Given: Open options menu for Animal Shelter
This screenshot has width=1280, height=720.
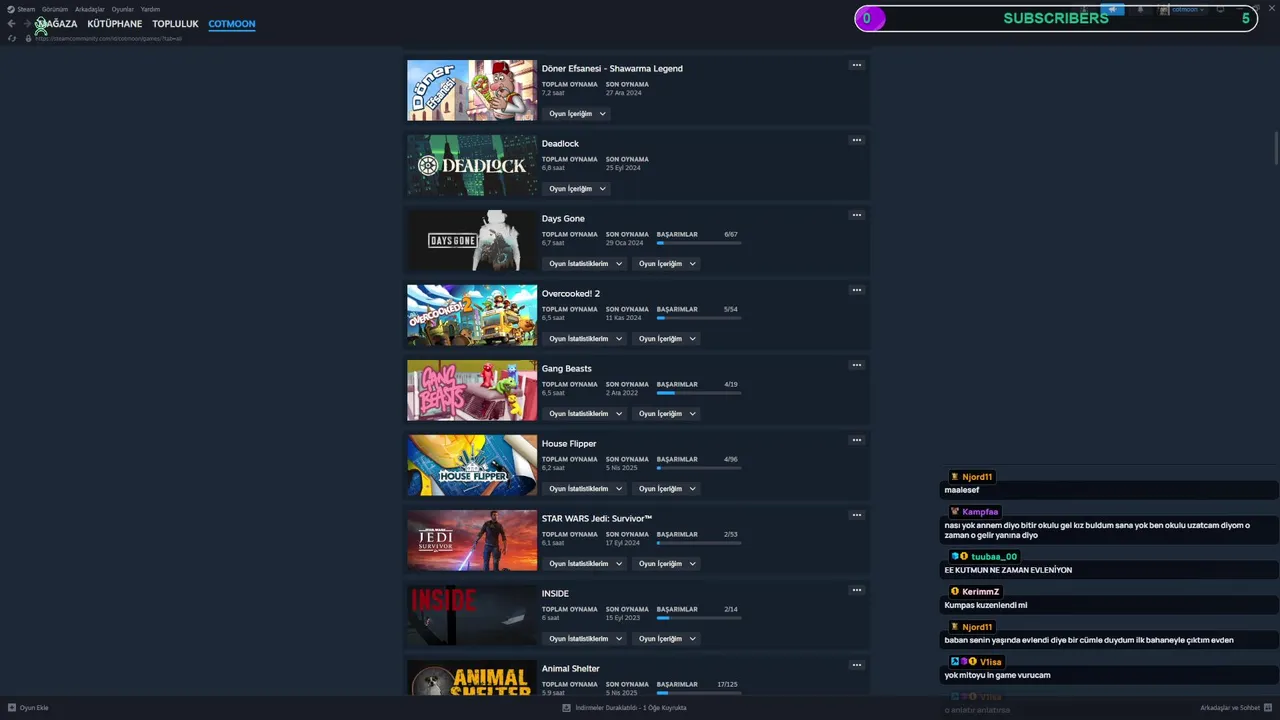Looking at the screenshot, I should click(x=856, y=665).
